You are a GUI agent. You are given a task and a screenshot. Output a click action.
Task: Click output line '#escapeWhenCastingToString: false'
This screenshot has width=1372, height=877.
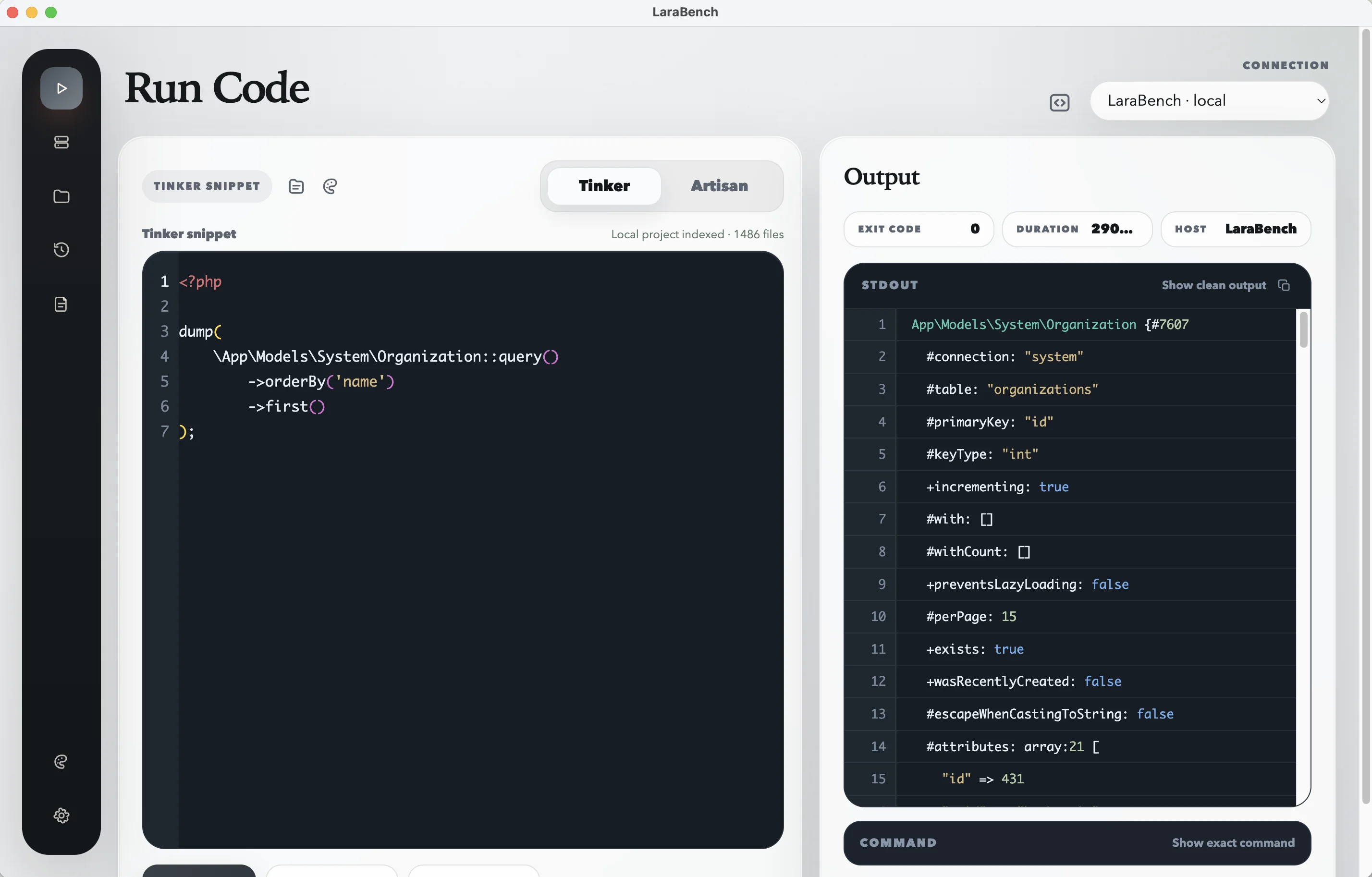1050,714
